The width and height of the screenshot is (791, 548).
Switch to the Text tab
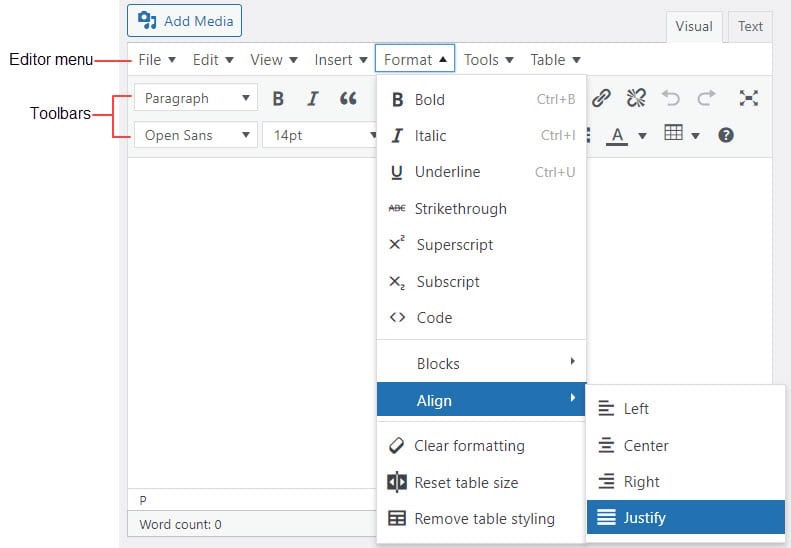point(750,26)
